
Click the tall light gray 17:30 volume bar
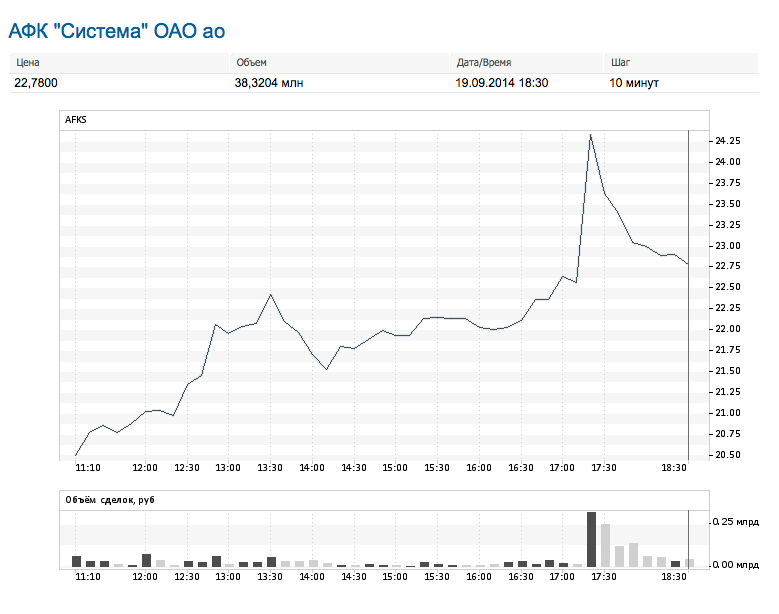pyautogui.click(x=605, y=545)
